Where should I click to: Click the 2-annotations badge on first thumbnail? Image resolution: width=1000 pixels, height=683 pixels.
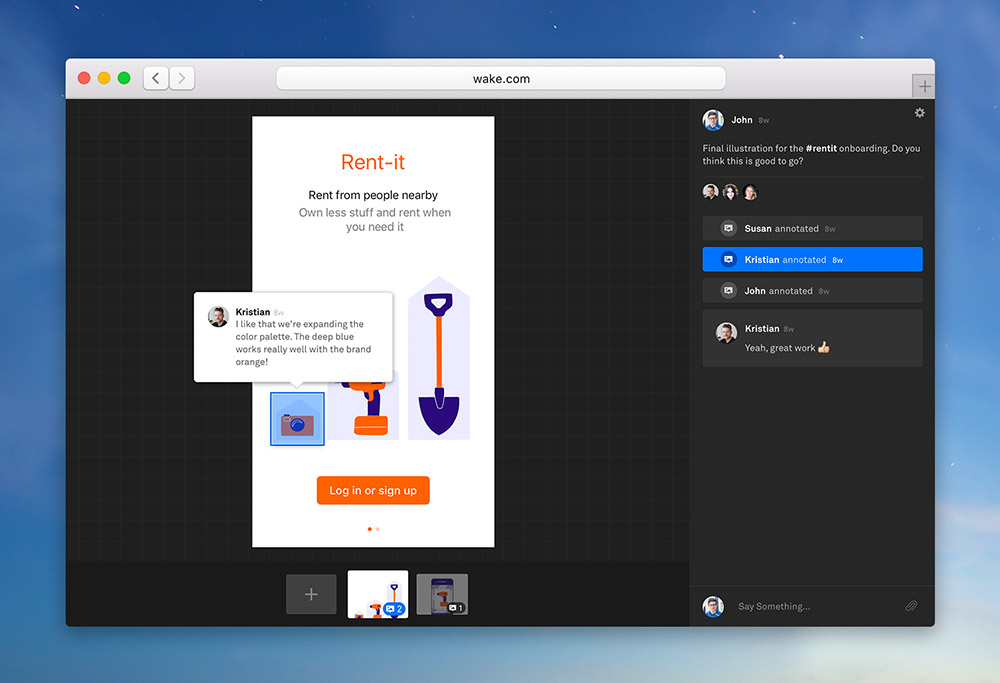click(x=394, y=609)
